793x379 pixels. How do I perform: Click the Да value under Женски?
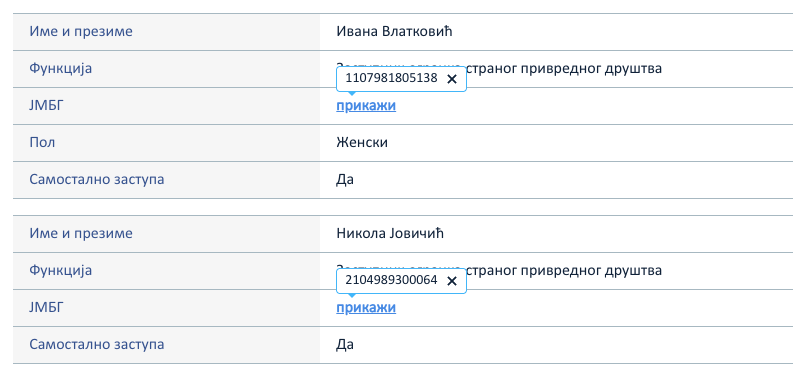(x=345, y=180)
